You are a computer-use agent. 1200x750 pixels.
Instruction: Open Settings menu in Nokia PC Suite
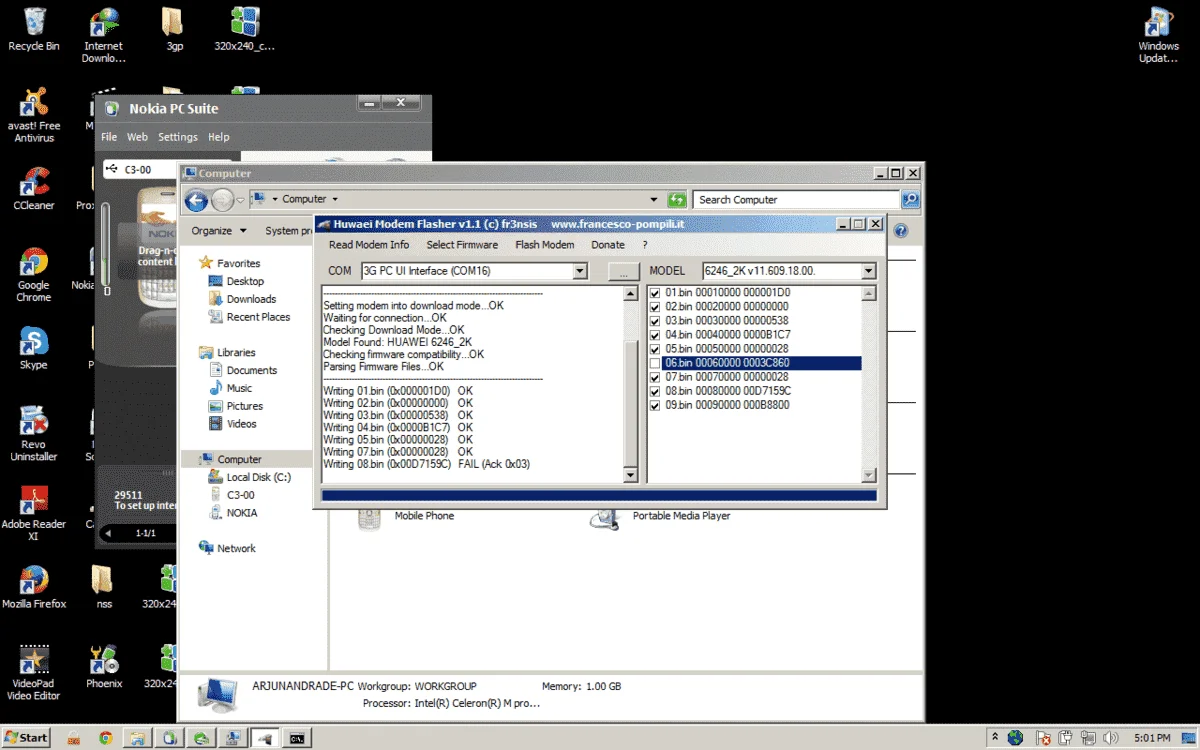pyautogui.click(x=178, y=137)
